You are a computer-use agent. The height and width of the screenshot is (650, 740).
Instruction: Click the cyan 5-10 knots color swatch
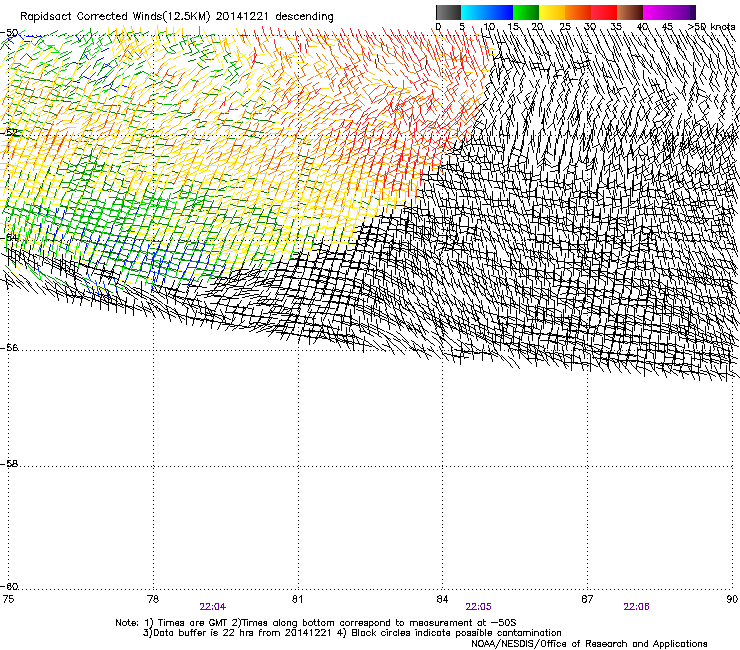click(474, 12)
